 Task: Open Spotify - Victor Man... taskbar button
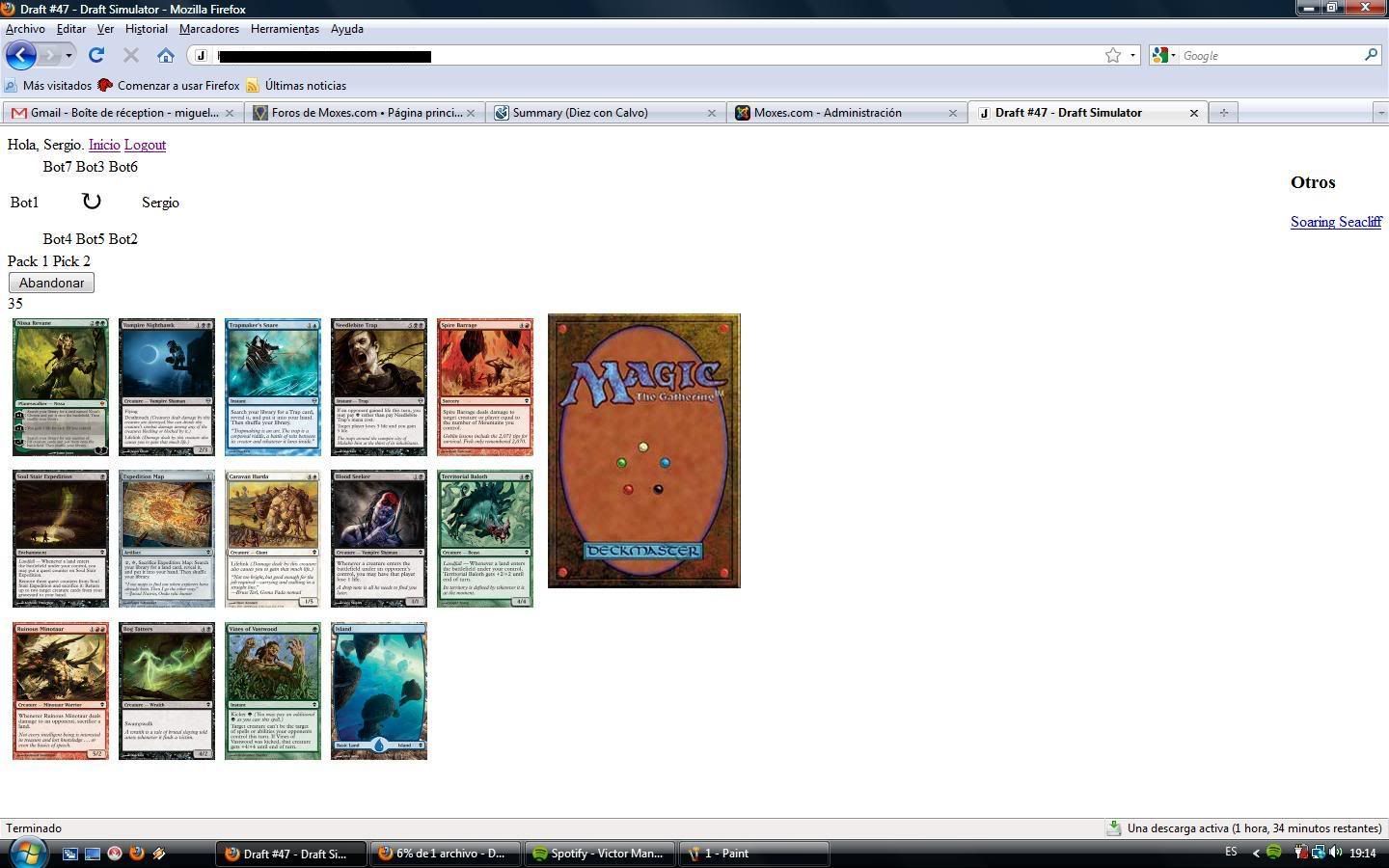click(x=598, y=854)
